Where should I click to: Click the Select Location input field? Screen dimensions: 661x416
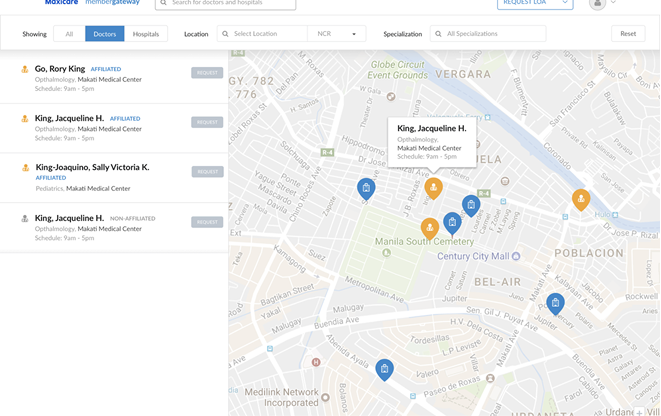click(262, 34)
